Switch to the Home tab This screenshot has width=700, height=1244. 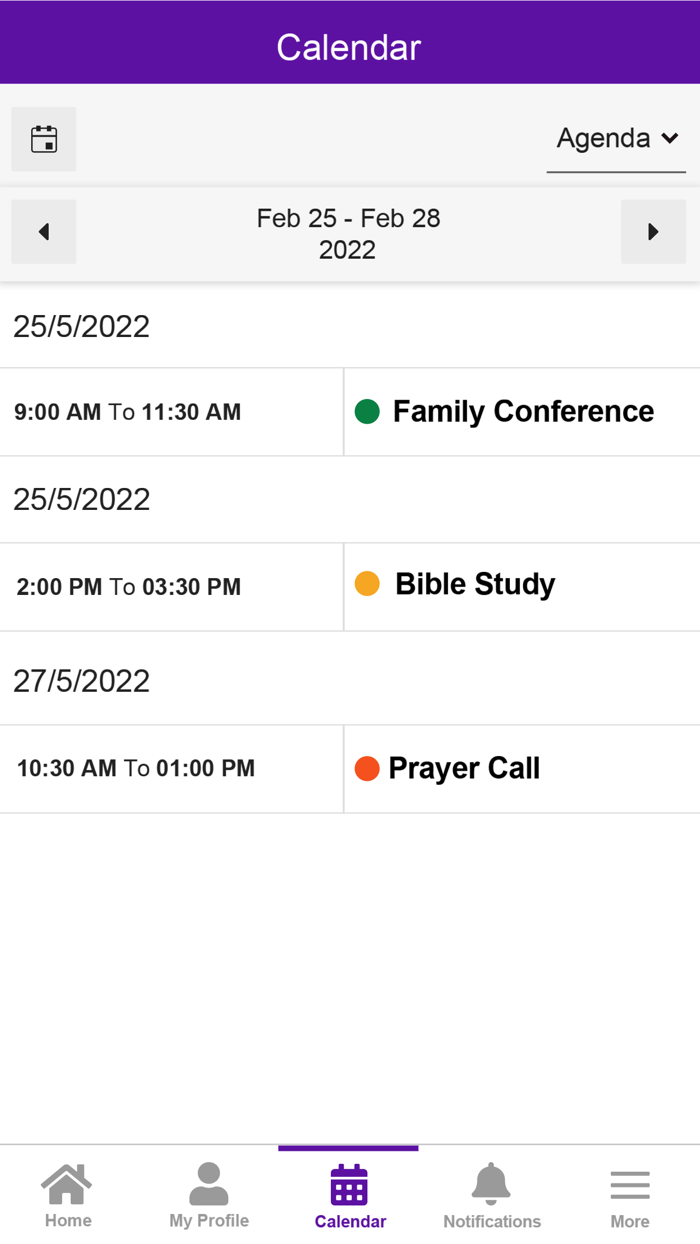(x=67, y=1193)
